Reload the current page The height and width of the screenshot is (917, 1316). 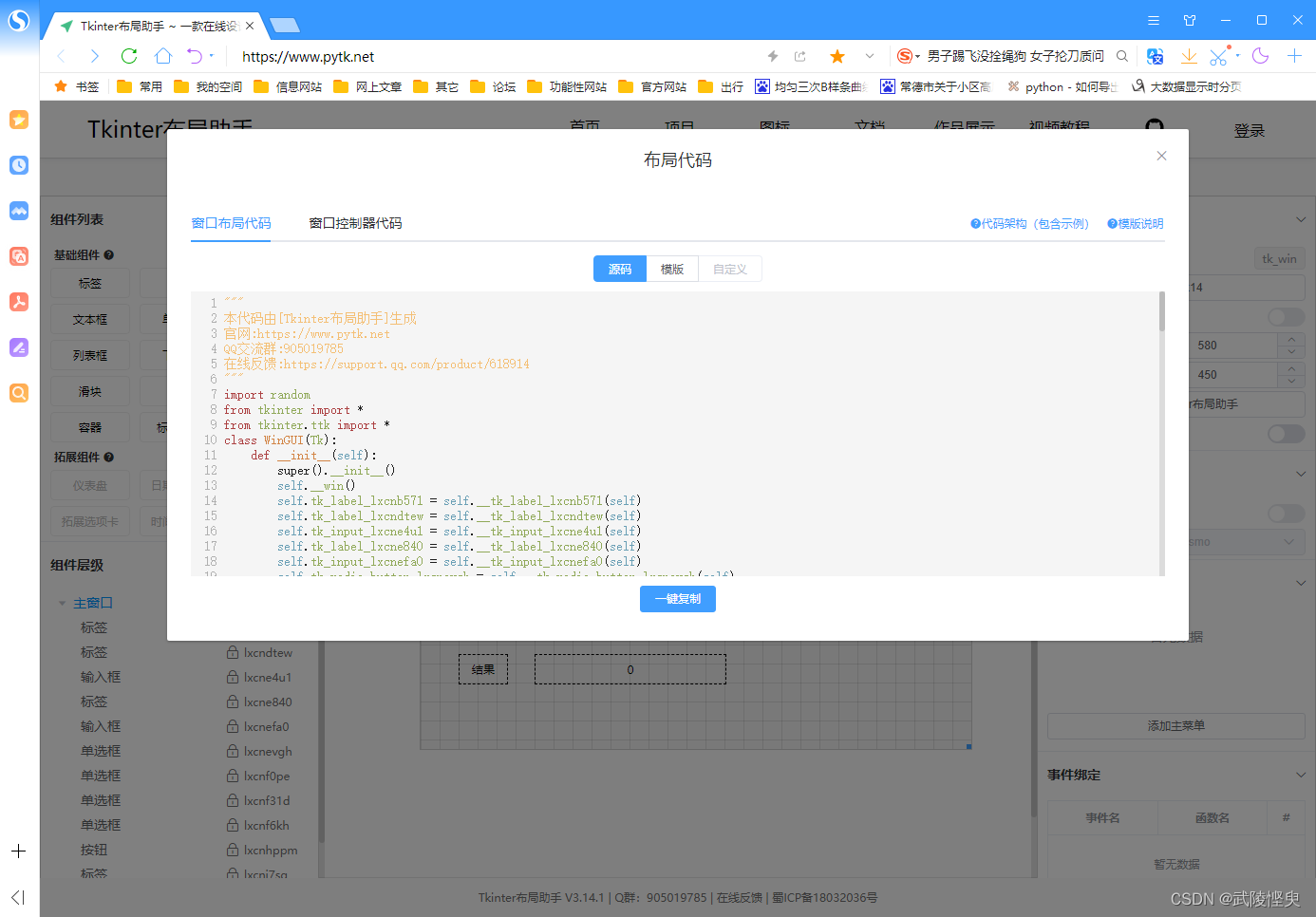pos(129,56)
